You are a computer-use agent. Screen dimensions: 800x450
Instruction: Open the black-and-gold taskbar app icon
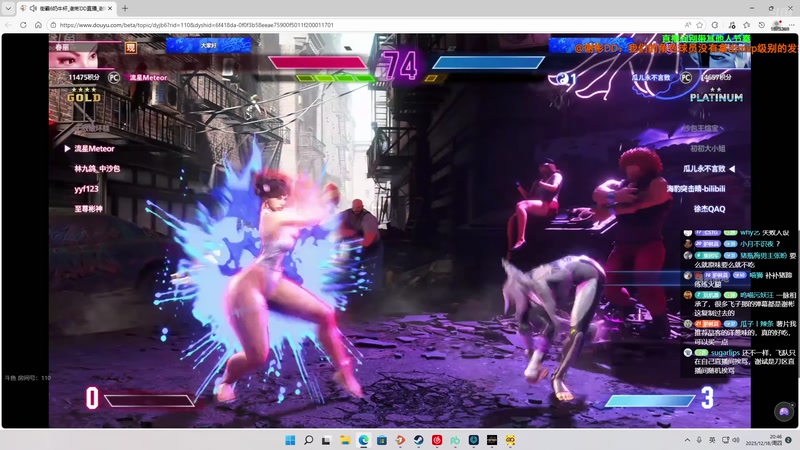pos(492,440)
